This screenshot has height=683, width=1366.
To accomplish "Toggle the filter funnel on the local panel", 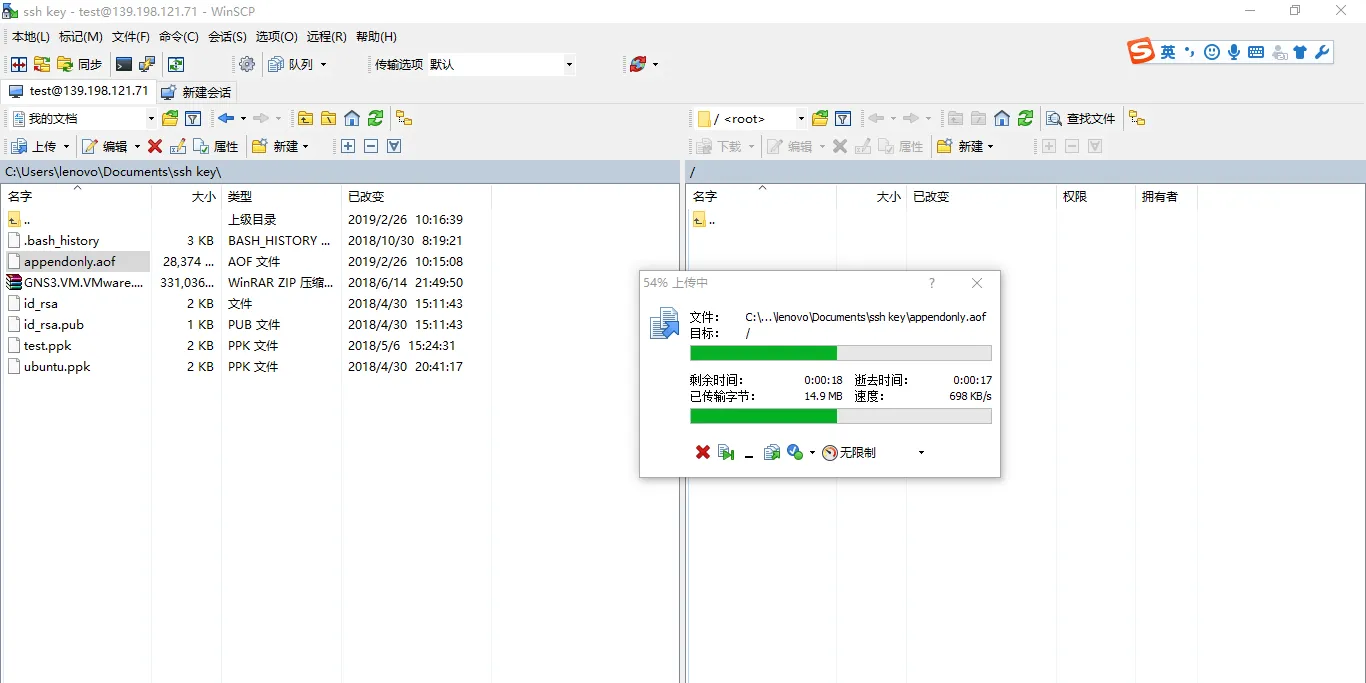I will coord(194,118).
